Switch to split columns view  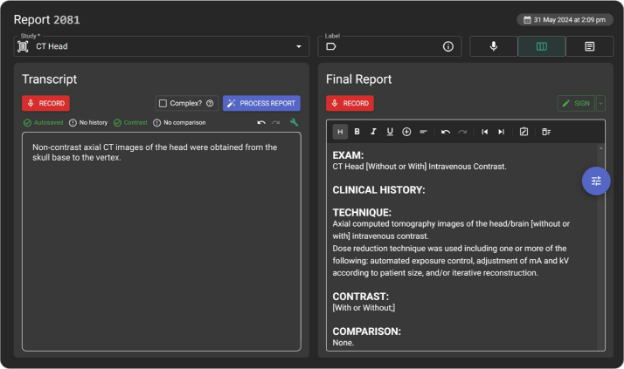(x=542, y=47)
